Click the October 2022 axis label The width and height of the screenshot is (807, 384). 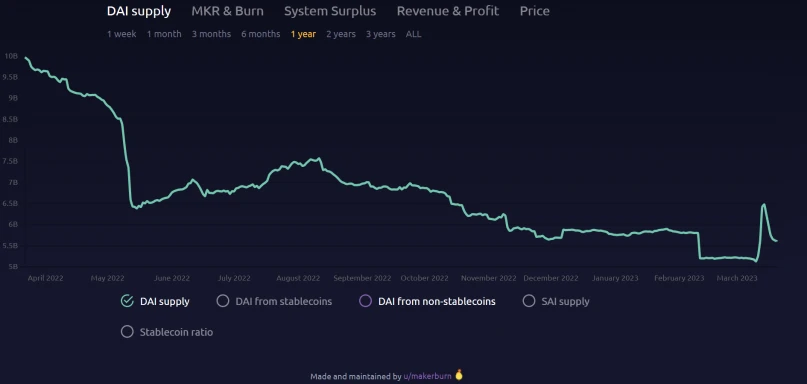425,278
